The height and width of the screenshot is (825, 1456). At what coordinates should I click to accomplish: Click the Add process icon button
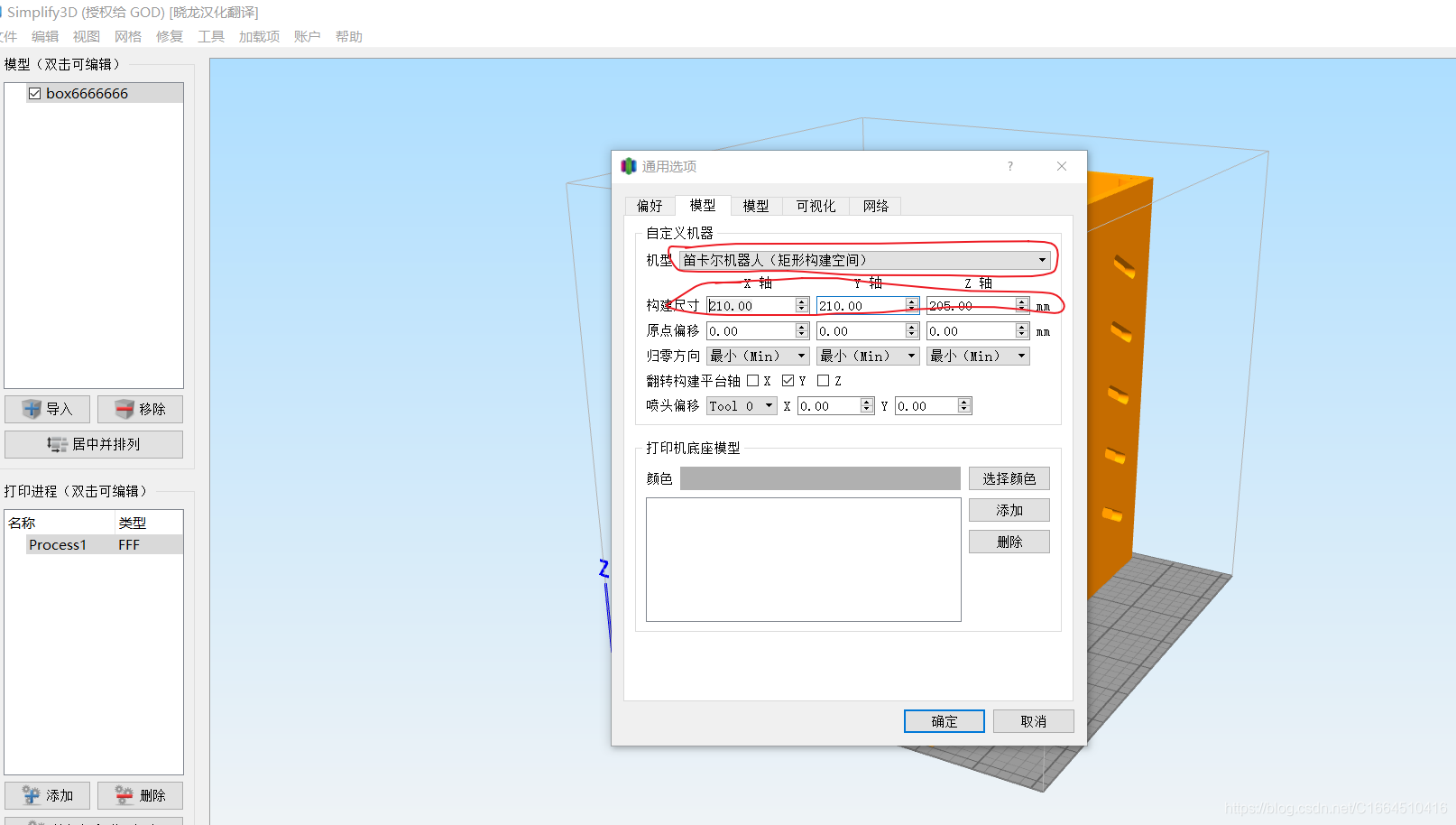pos(47,795)
